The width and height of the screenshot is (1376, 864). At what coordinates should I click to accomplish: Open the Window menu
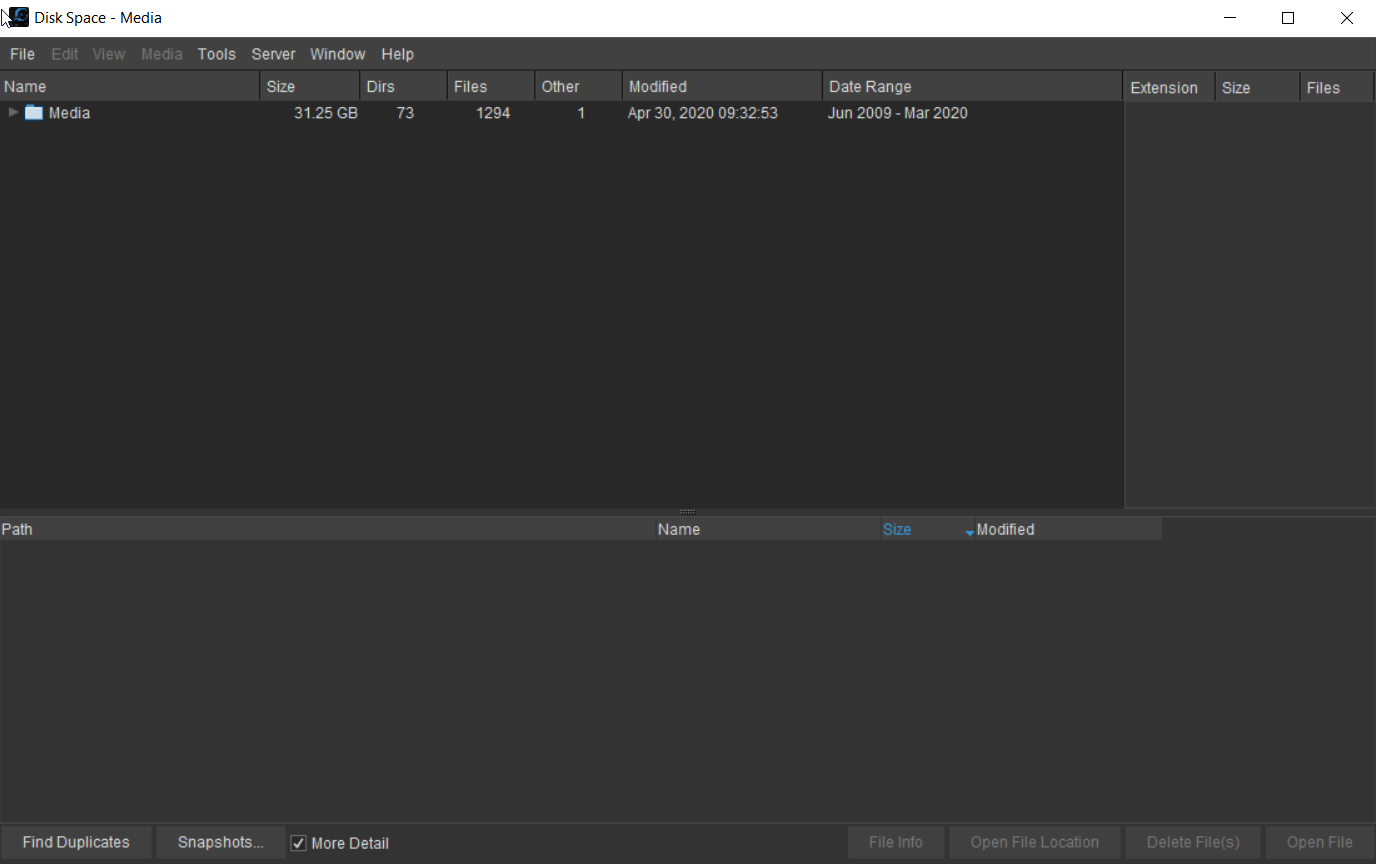(337, 54)
